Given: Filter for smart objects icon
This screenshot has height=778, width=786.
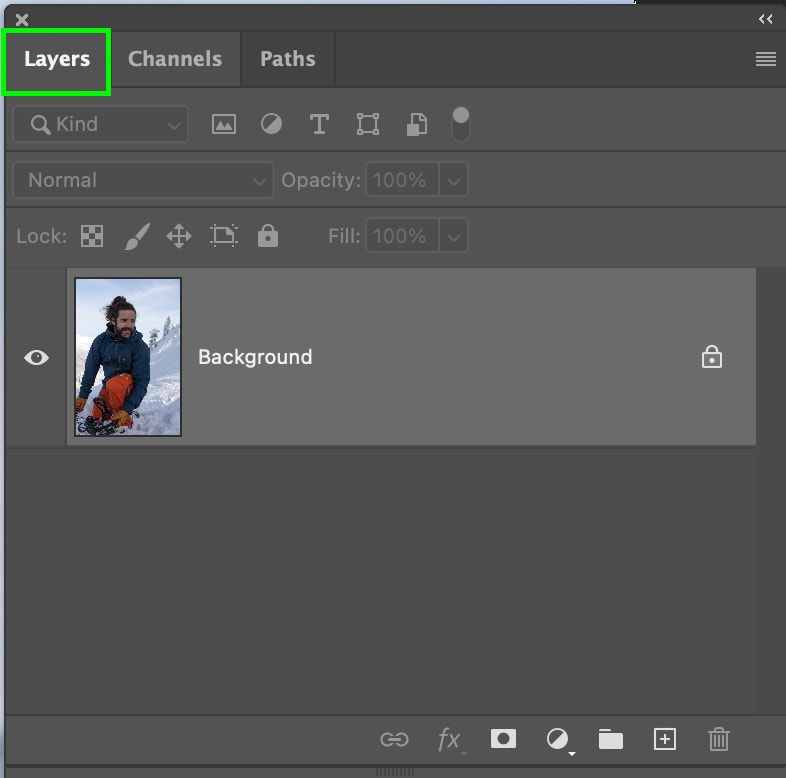Looking at the screenshot, I should [417, 124].
